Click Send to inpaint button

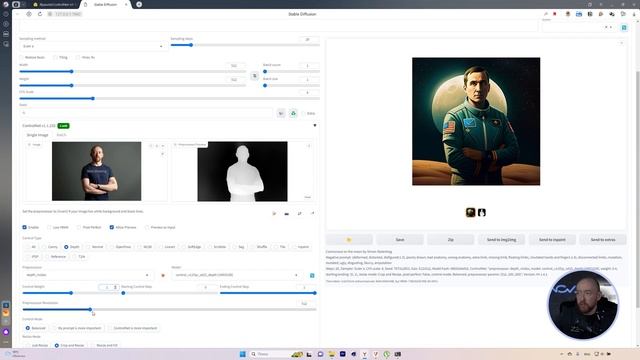coord(552,240)
